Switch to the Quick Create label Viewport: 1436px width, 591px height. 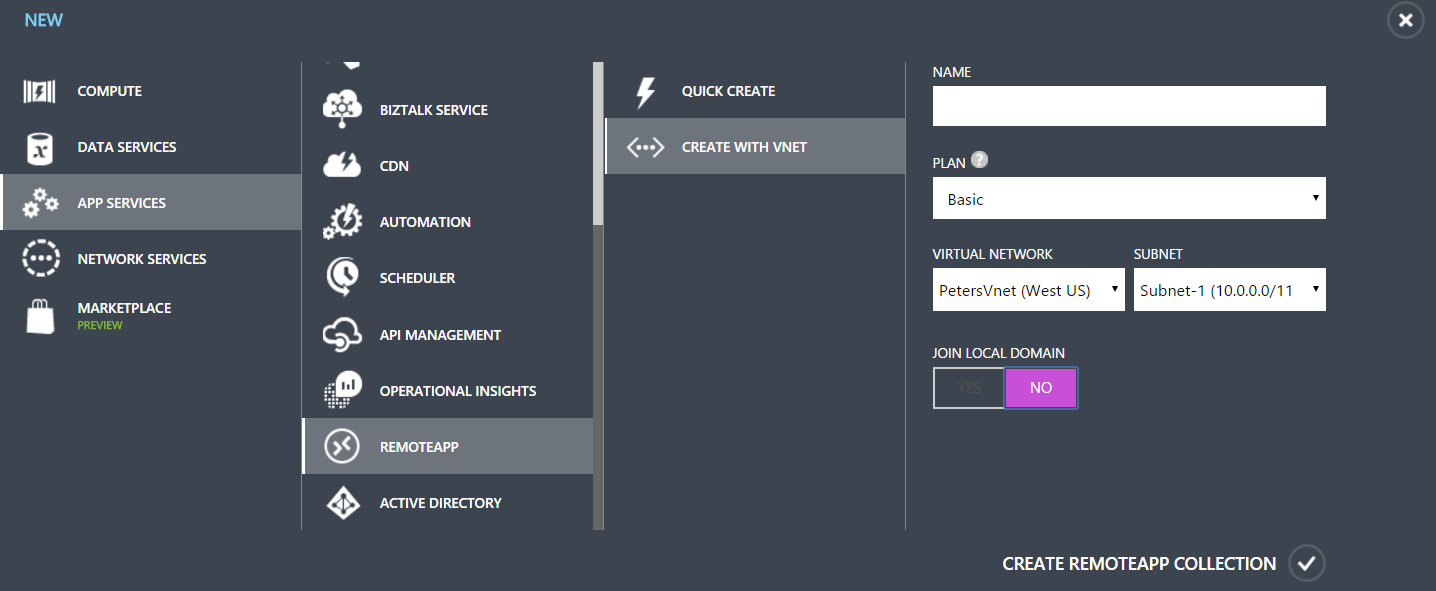pyautogui.click(x=728, y=91)
